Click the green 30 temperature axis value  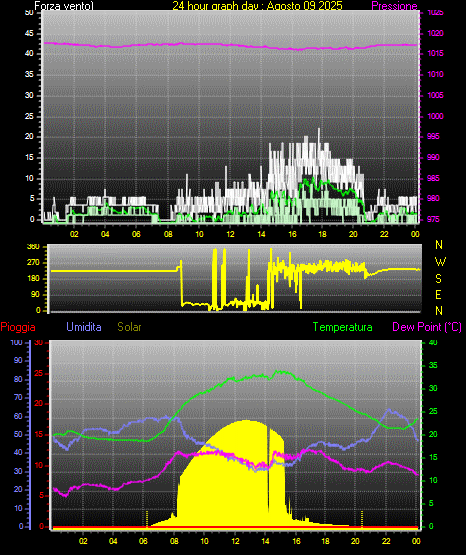pos(433,388)
